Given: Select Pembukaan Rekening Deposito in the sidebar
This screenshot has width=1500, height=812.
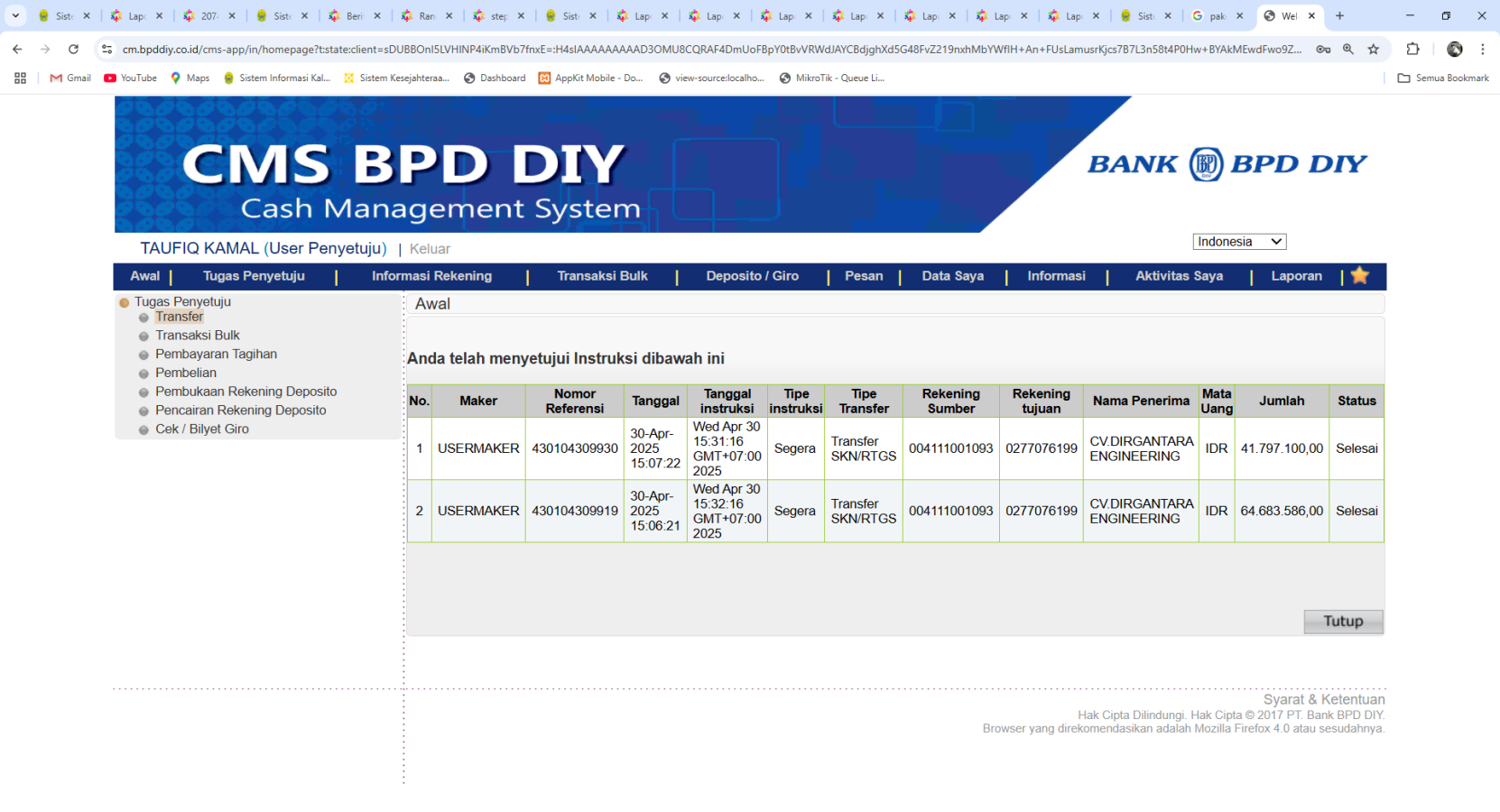Looking at the screenshot, I should [245, 392].
